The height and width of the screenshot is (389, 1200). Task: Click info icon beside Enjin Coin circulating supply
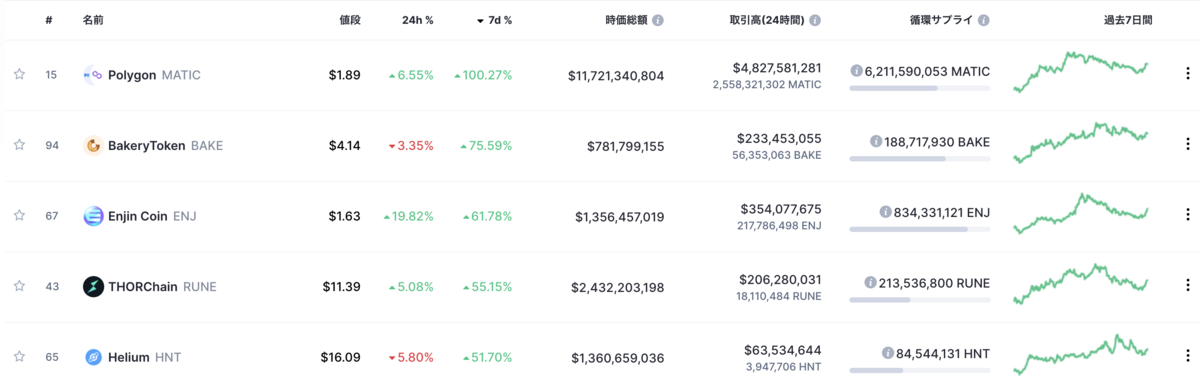click(885, 212)
